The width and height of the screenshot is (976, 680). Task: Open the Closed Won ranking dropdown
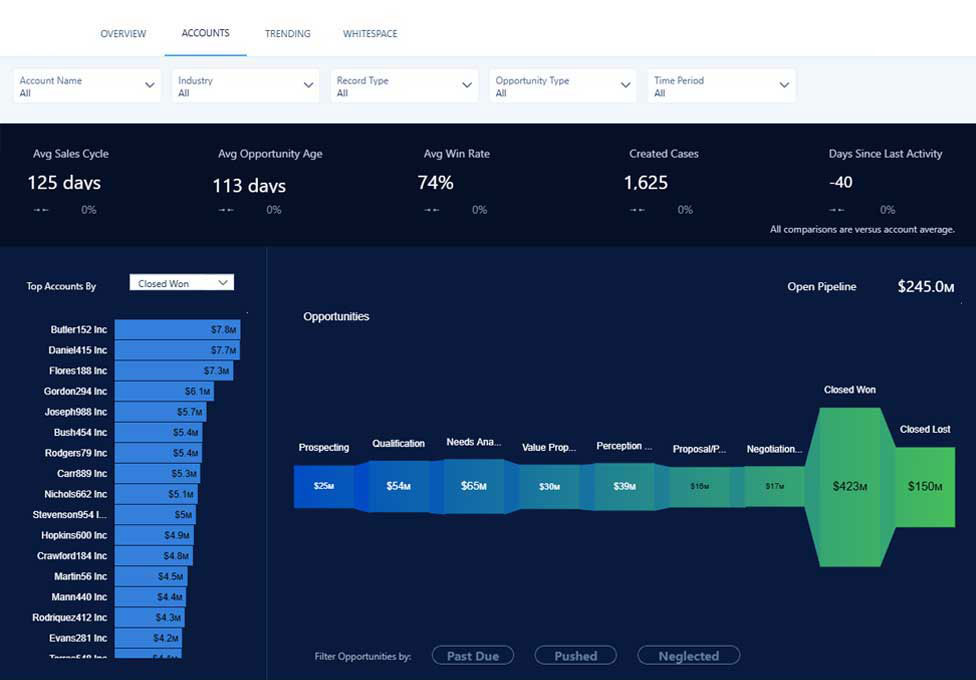click(182, 283)
